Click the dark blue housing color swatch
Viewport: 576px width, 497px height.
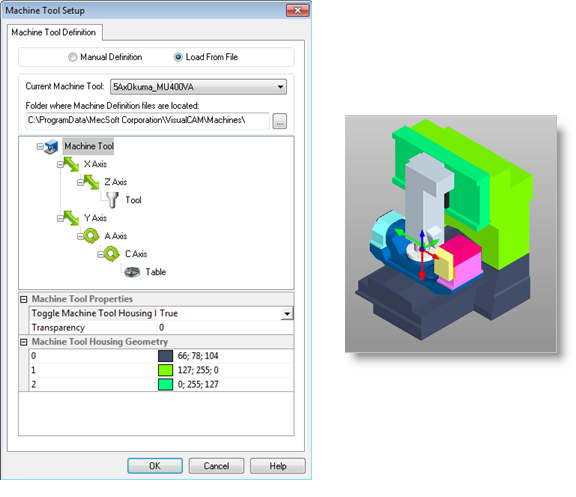point(165,356)
